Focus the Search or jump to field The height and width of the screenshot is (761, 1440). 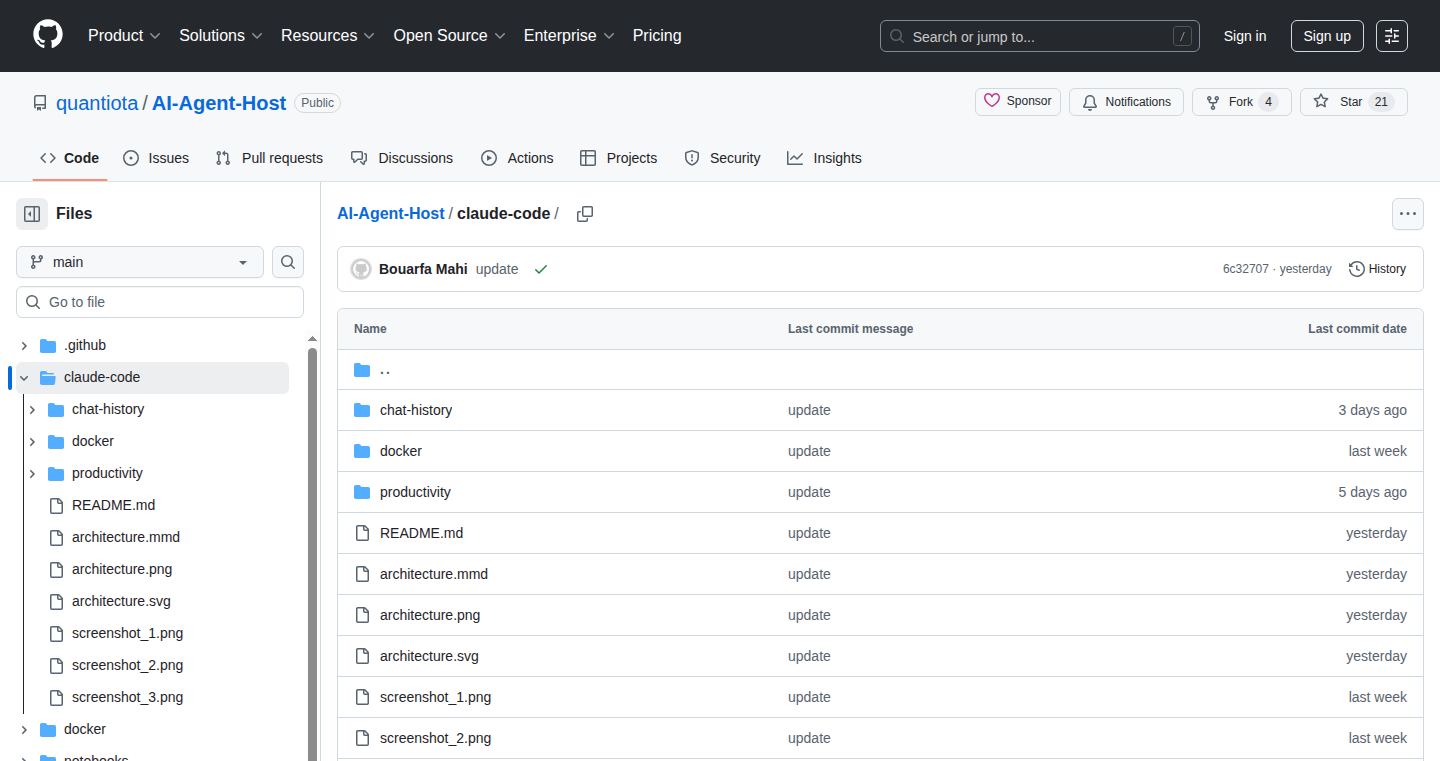click(x=1040, y=36)
